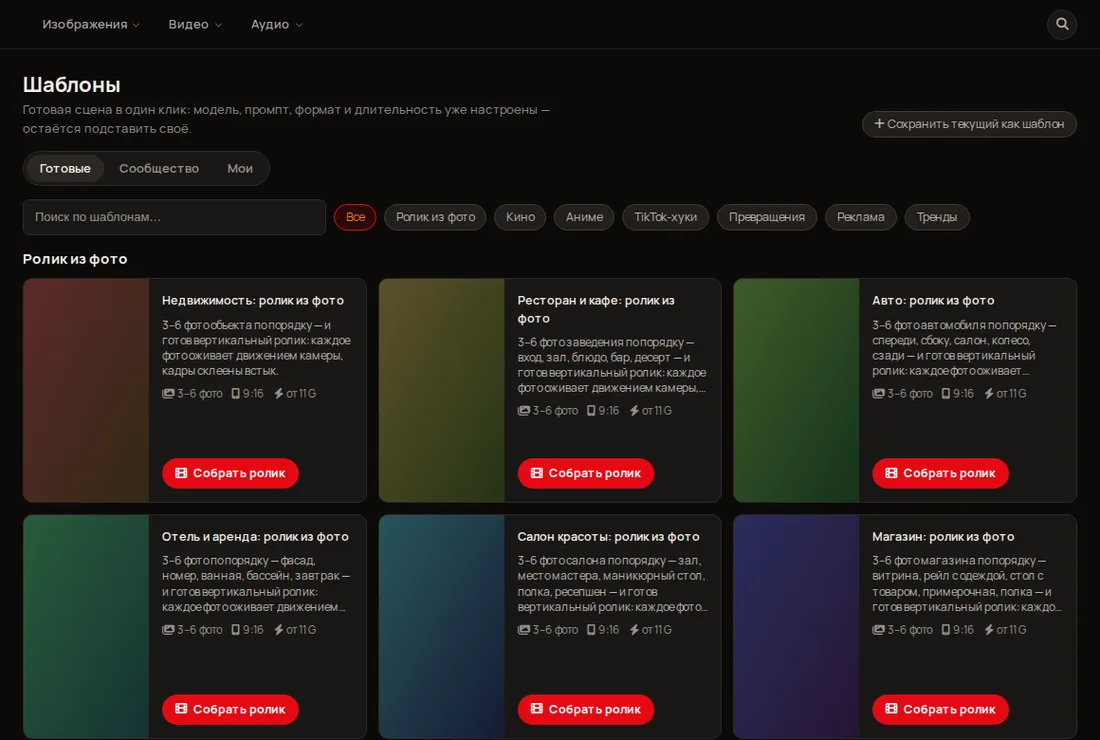Filter templates by Кино
The width and height of the screenshot is (1100, 740).
(x=521, y=217)
